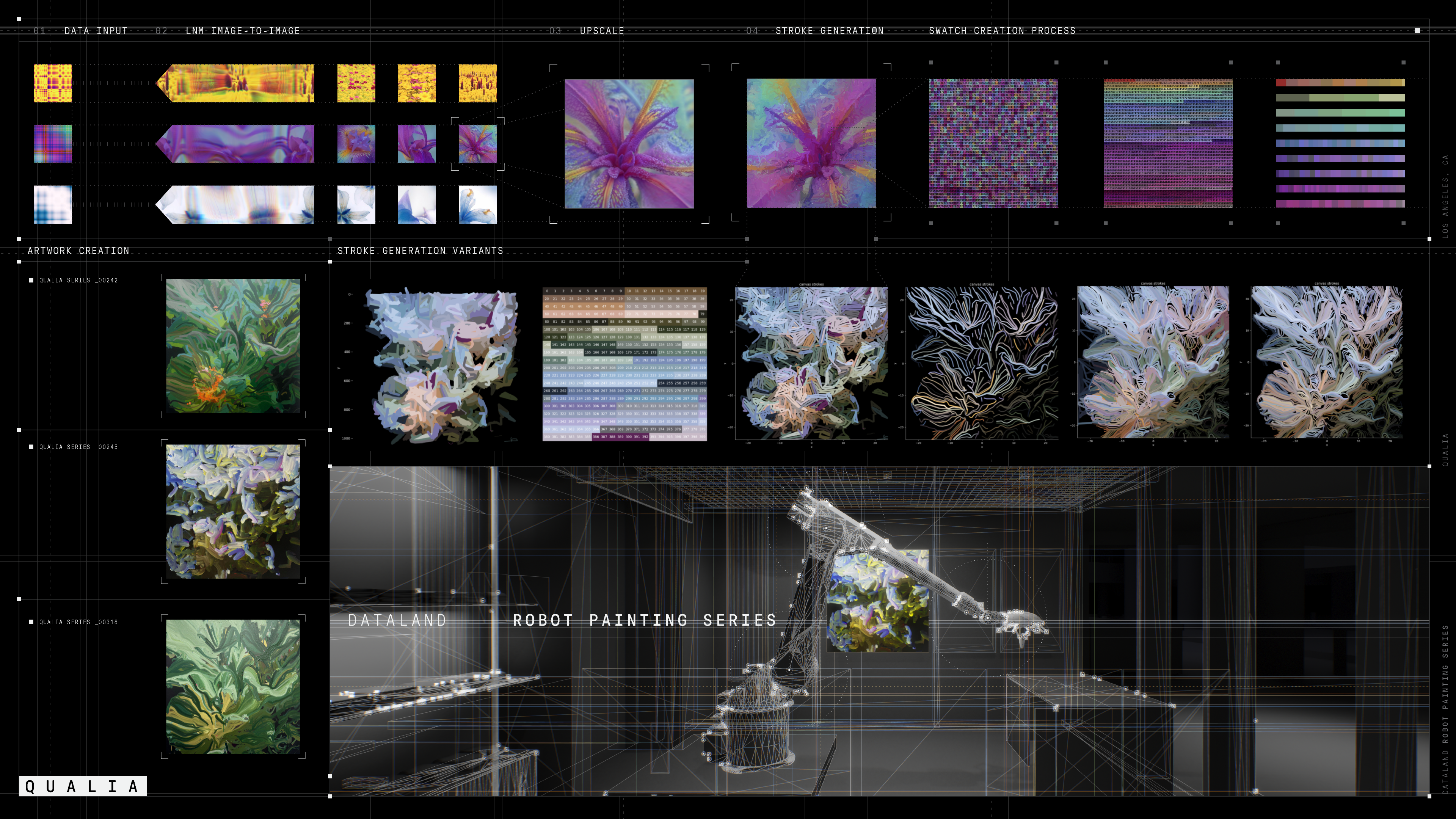Open the middle small yellow generated thumbnail
Image resolution: width=1456 pixels, height=819 pixels.
(x=417, y=83)
